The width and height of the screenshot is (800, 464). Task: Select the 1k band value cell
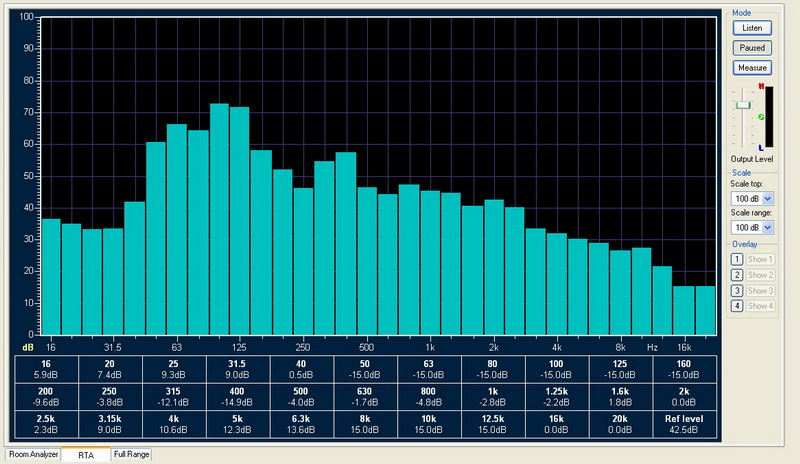point(493,397)
